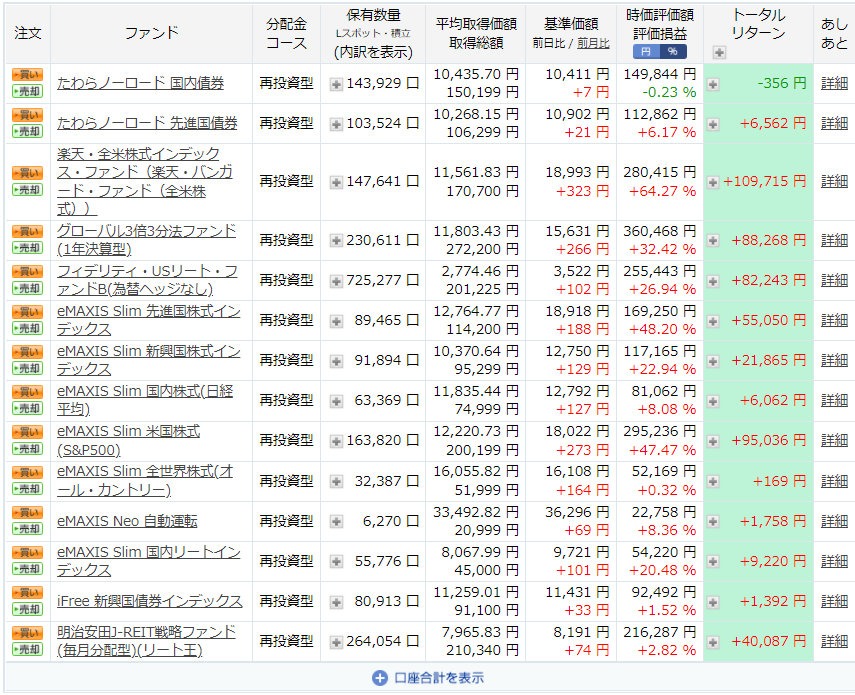This screenshot has width=855, height=695.
Task: Click 買い for eMAXIS Slim 国内株式(日経平均)
Action: (x=27, y=392)
